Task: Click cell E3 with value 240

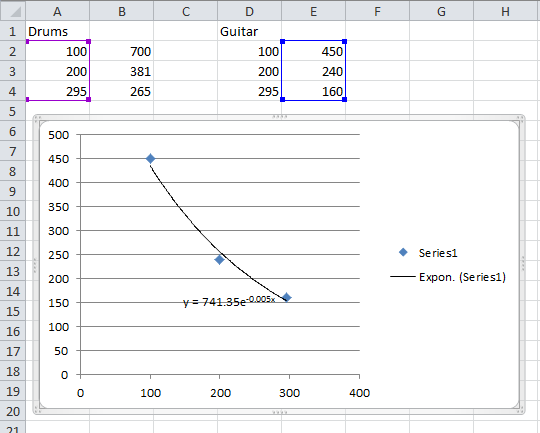Action: tap(313, 71)
